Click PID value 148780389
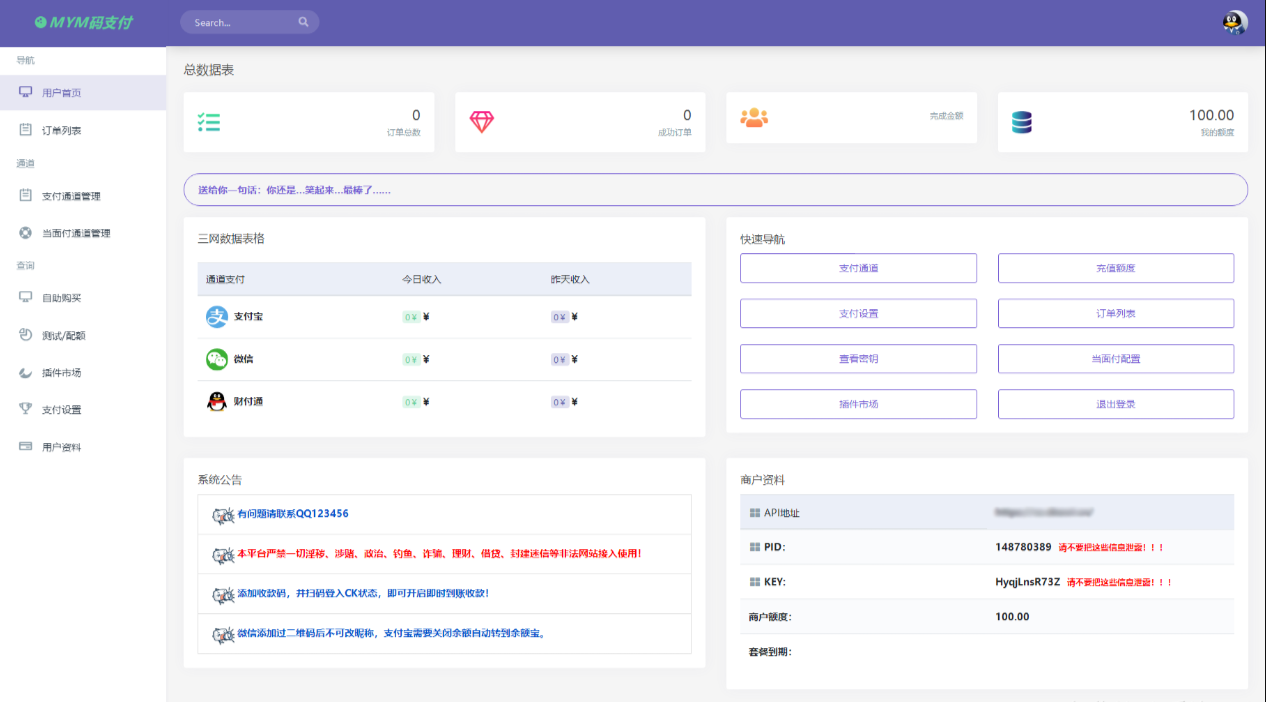 1023,547
